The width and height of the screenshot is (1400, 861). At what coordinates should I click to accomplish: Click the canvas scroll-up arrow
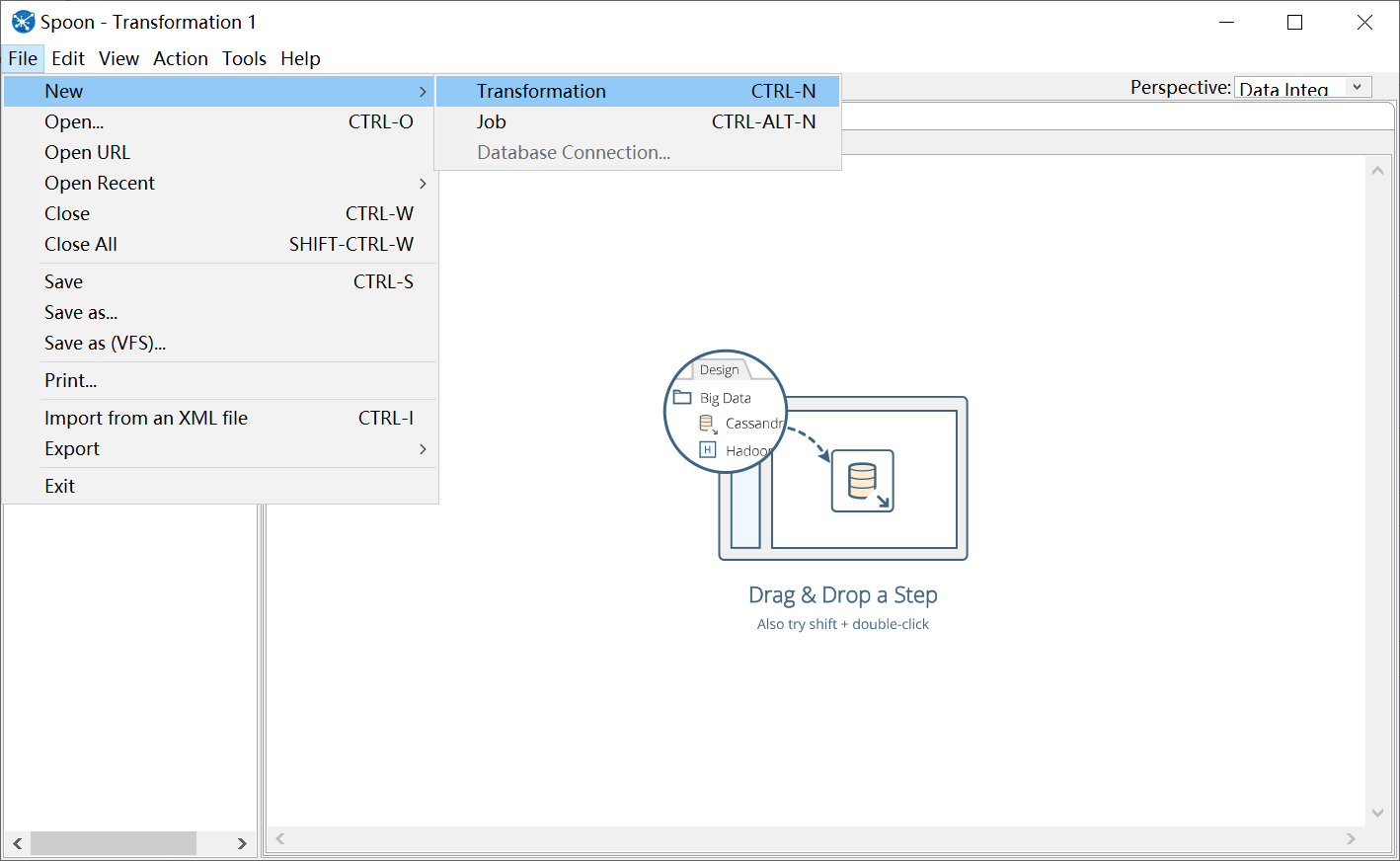click(1377, 171)
